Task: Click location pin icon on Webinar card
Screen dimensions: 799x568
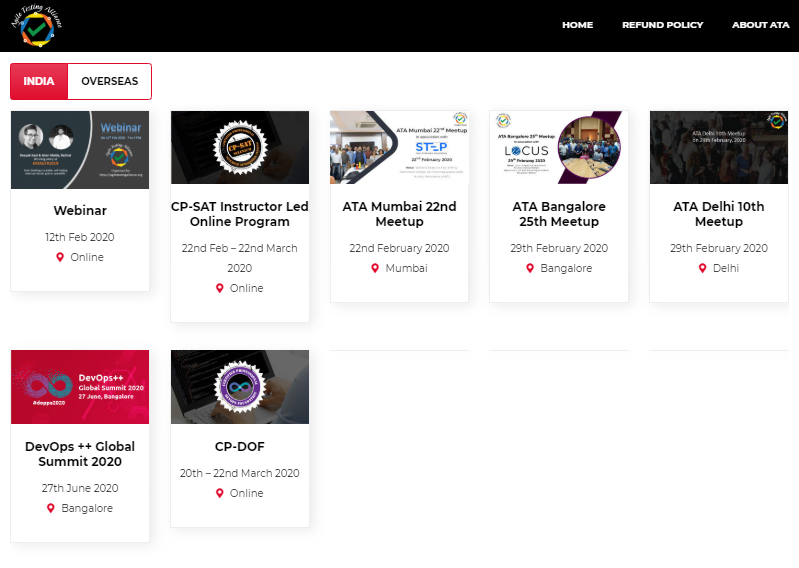Action: pos(60,257)
